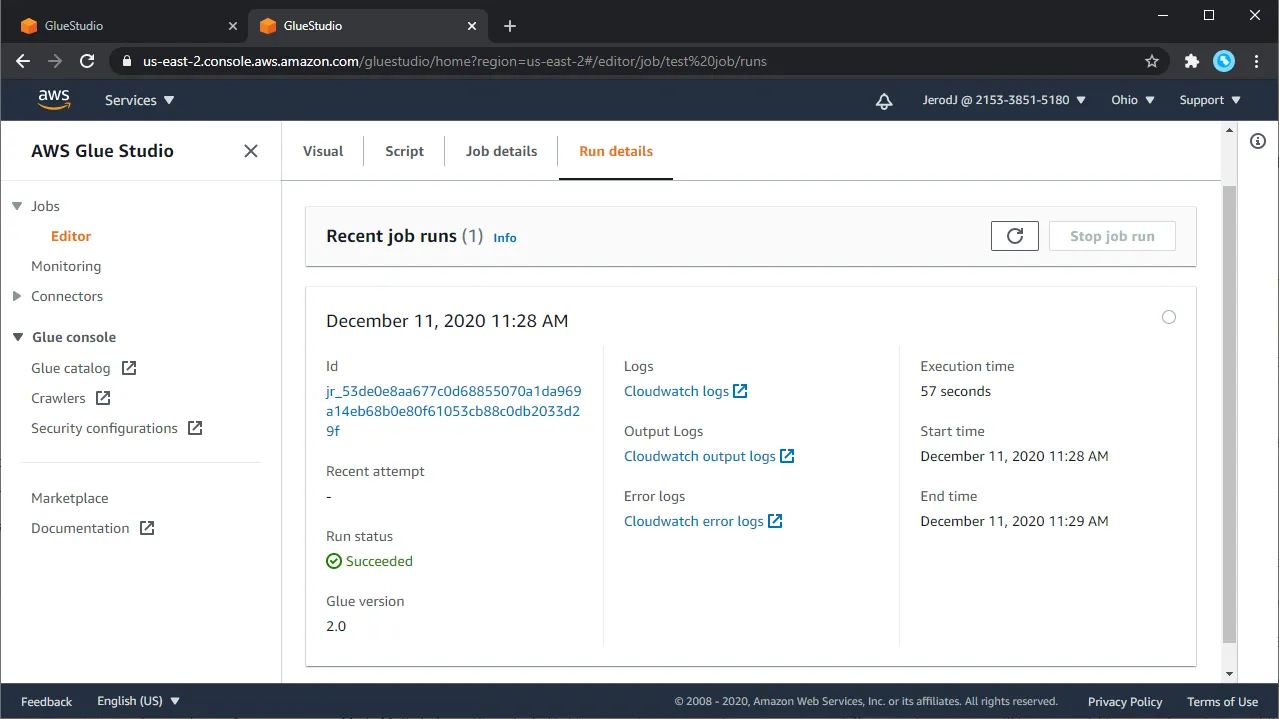Switch to the Job details tab
This screenshot has width=1279, height=719.
501,151
